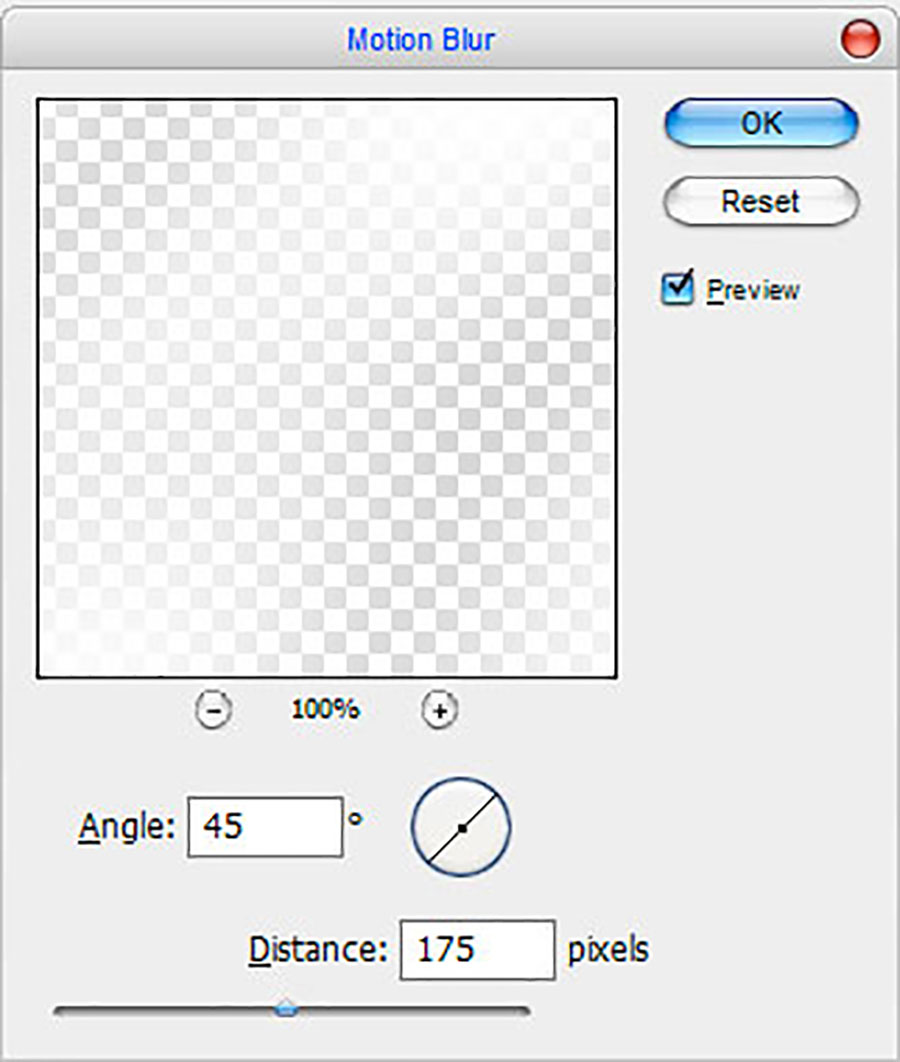Click the angle direction dial

point(461,827)
